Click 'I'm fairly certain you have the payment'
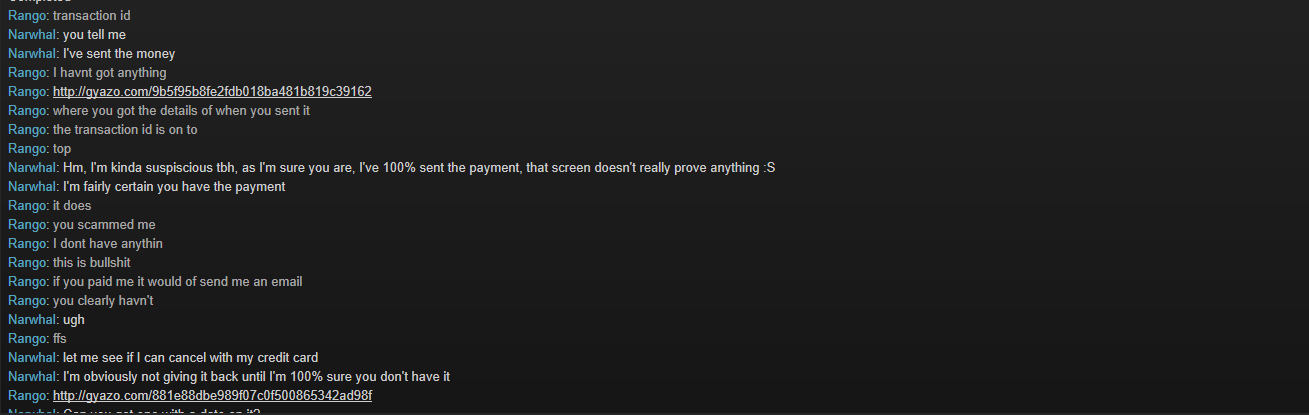The width and height of the screenshot is (1309, 415). [174, 187]
